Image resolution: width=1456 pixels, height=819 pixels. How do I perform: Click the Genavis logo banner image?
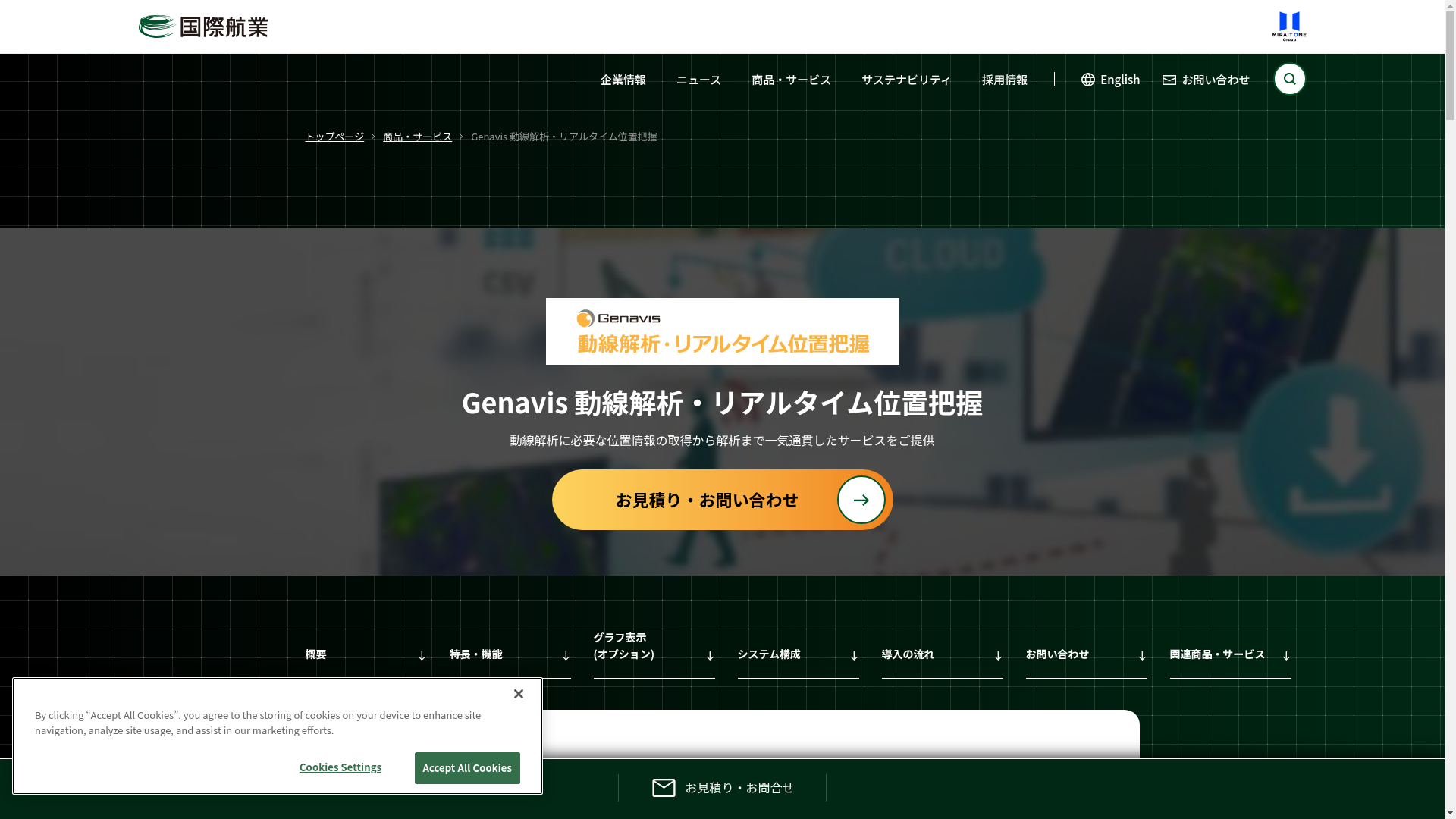(723, 331)
